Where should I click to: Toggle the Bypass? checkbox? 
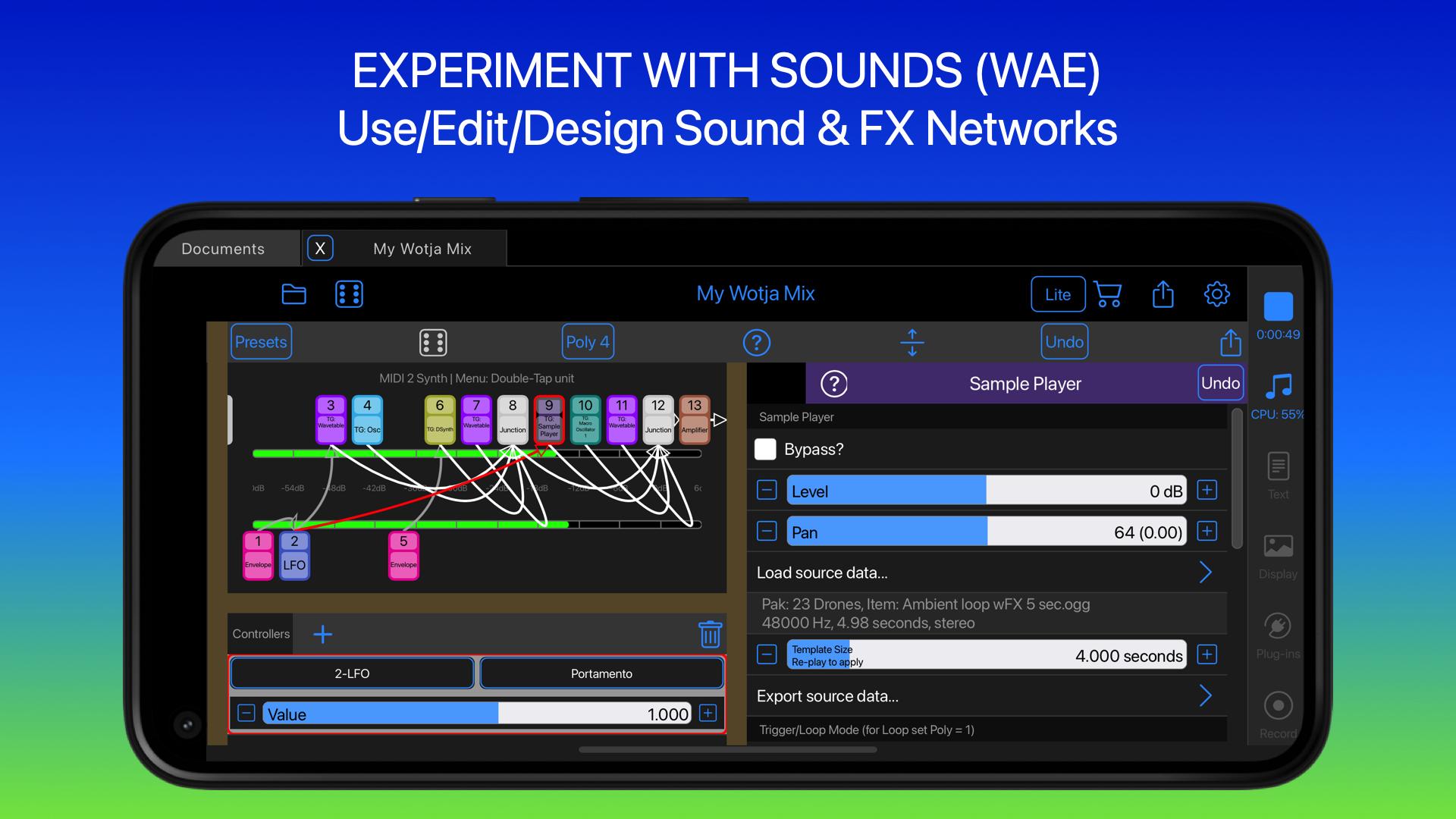click(765, 449)
